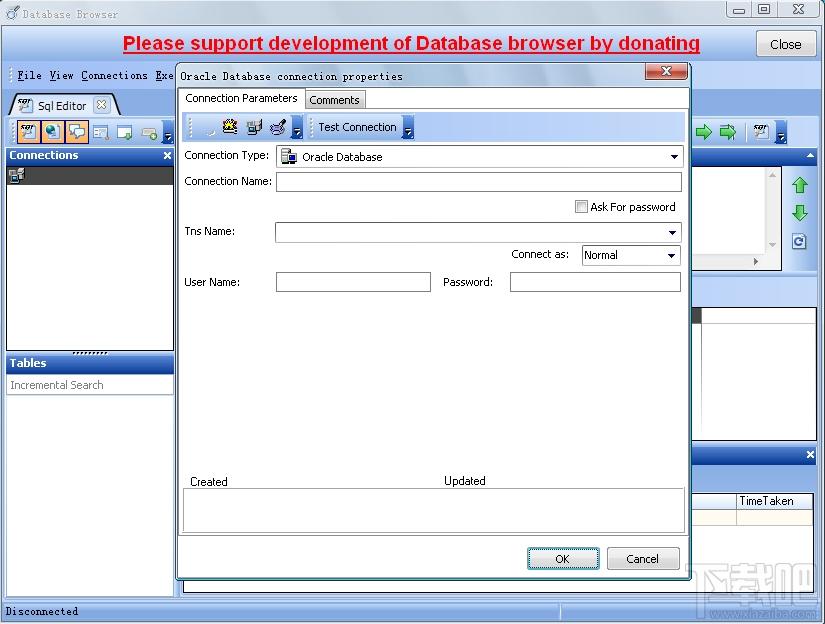Click scrollbar down arrow in right list
The height and width of the screenshot is (624, 825).
772,245
